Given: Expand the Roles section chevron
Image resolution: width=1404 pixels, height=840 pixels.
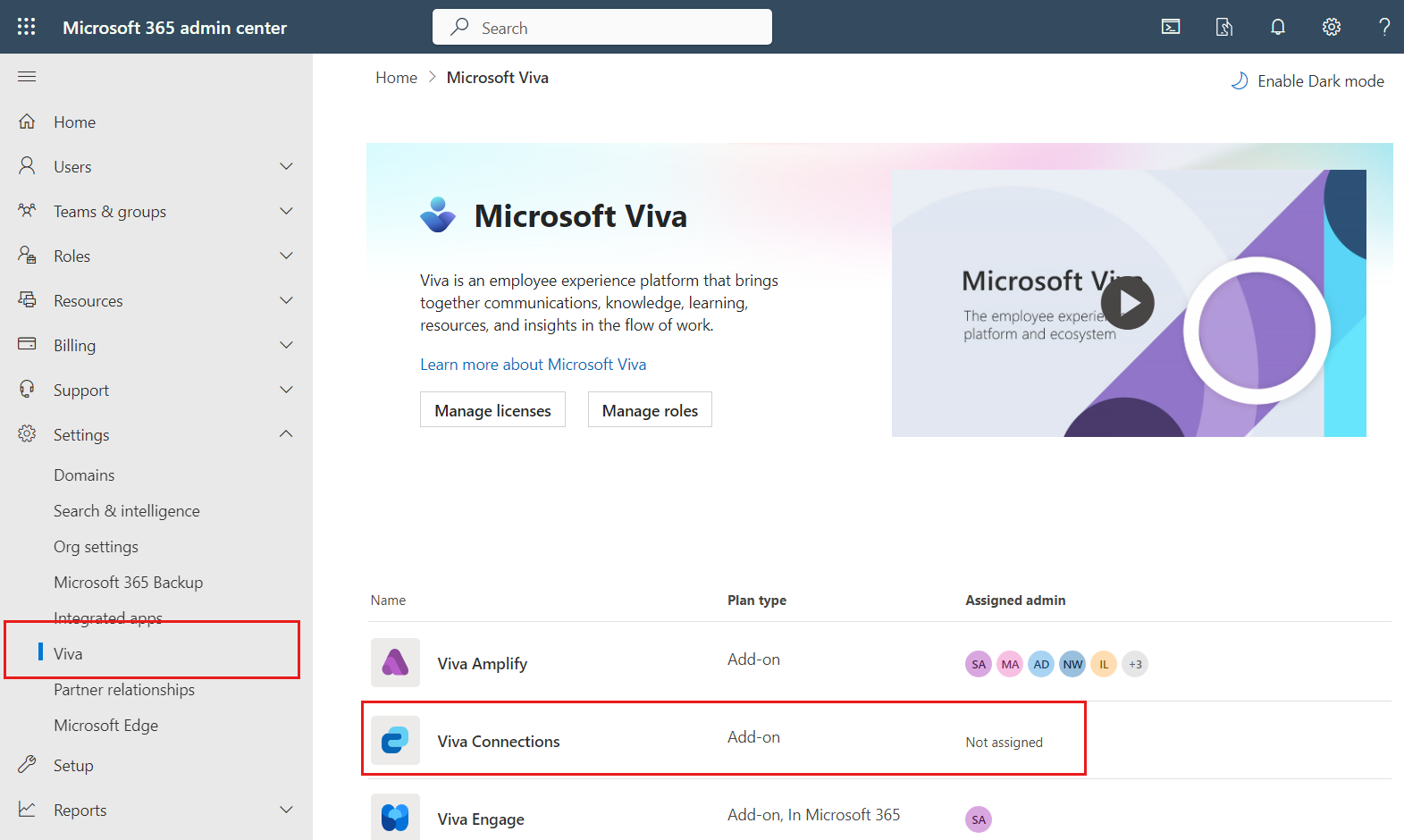Looking at the screenshot, I should click(x=286, y=256).
